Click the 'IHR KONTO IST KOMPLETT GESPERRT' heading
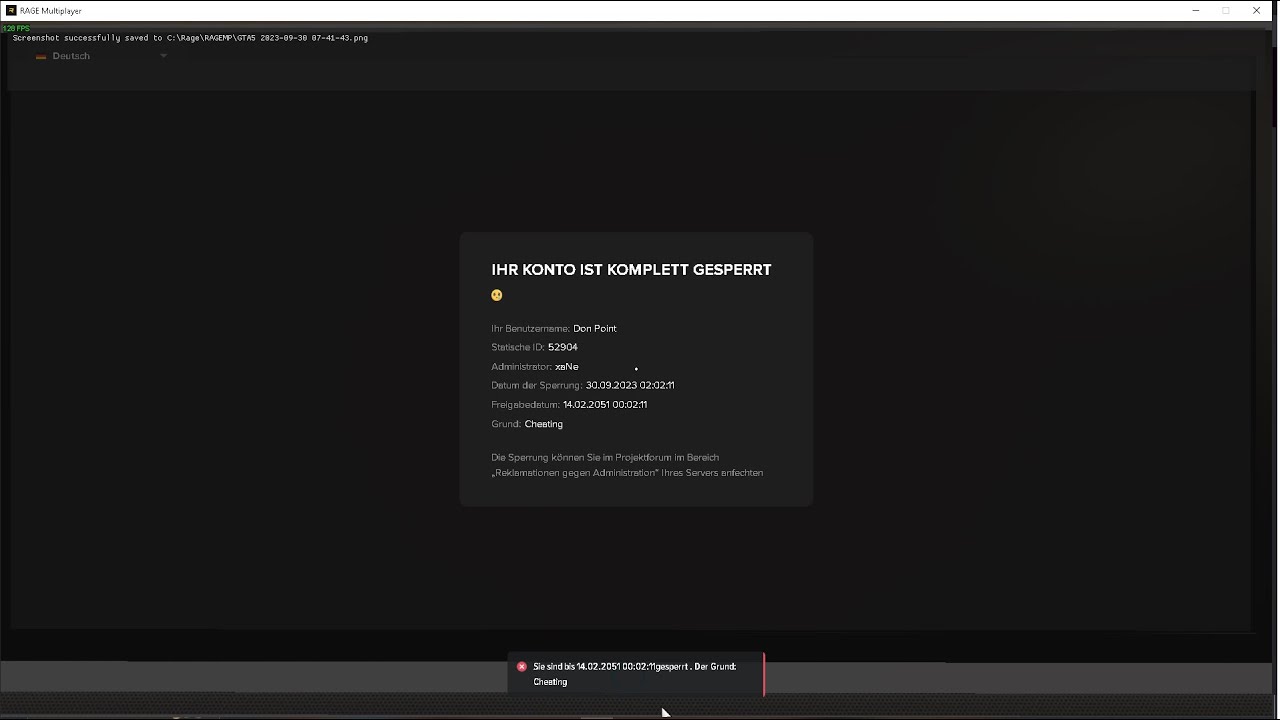Viewport: 1280px width, 720px height. click(631, 270)
